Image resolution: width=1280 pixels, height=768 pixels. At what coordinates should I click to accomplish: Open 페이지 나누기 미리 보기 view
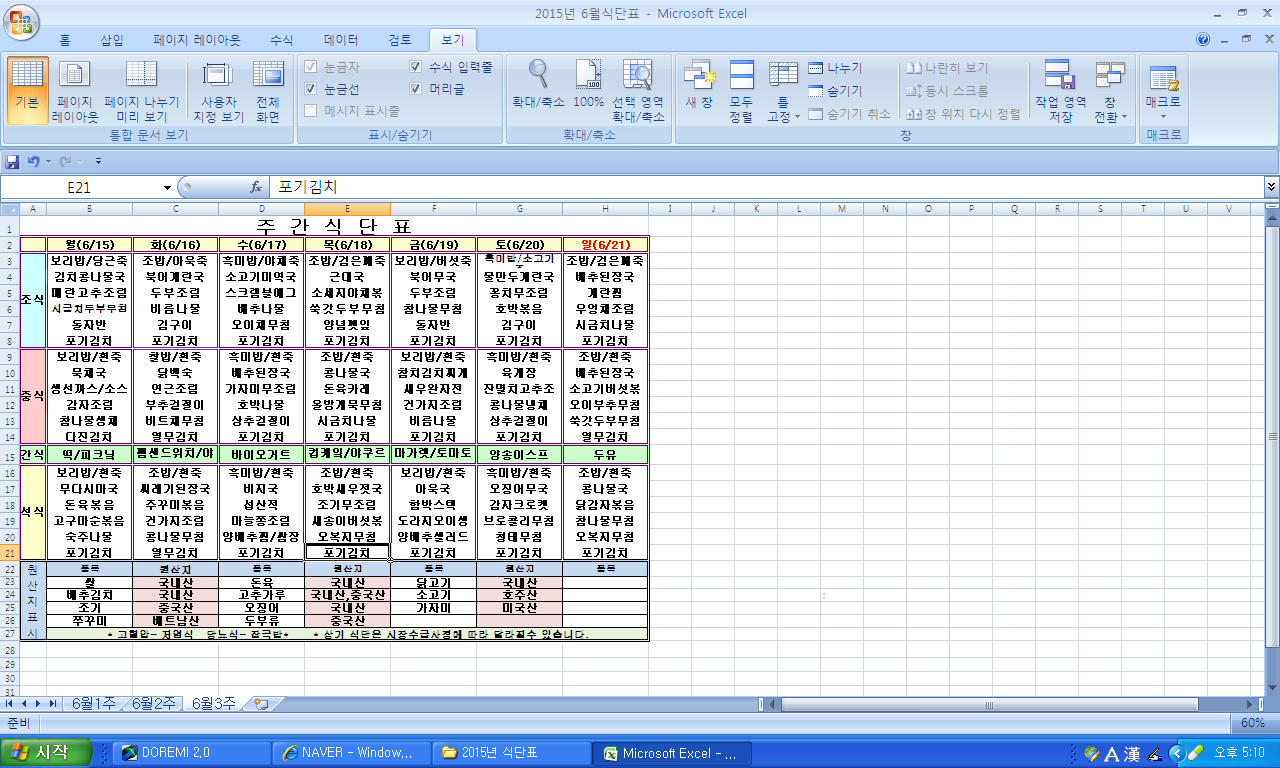click(142, 76)
